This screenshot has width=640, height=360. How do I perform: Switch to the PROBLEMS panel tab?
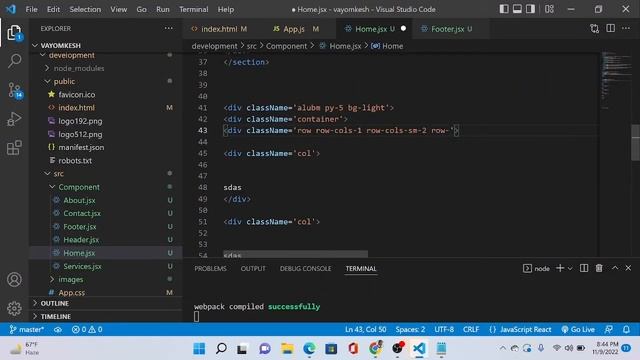point(210,269)
